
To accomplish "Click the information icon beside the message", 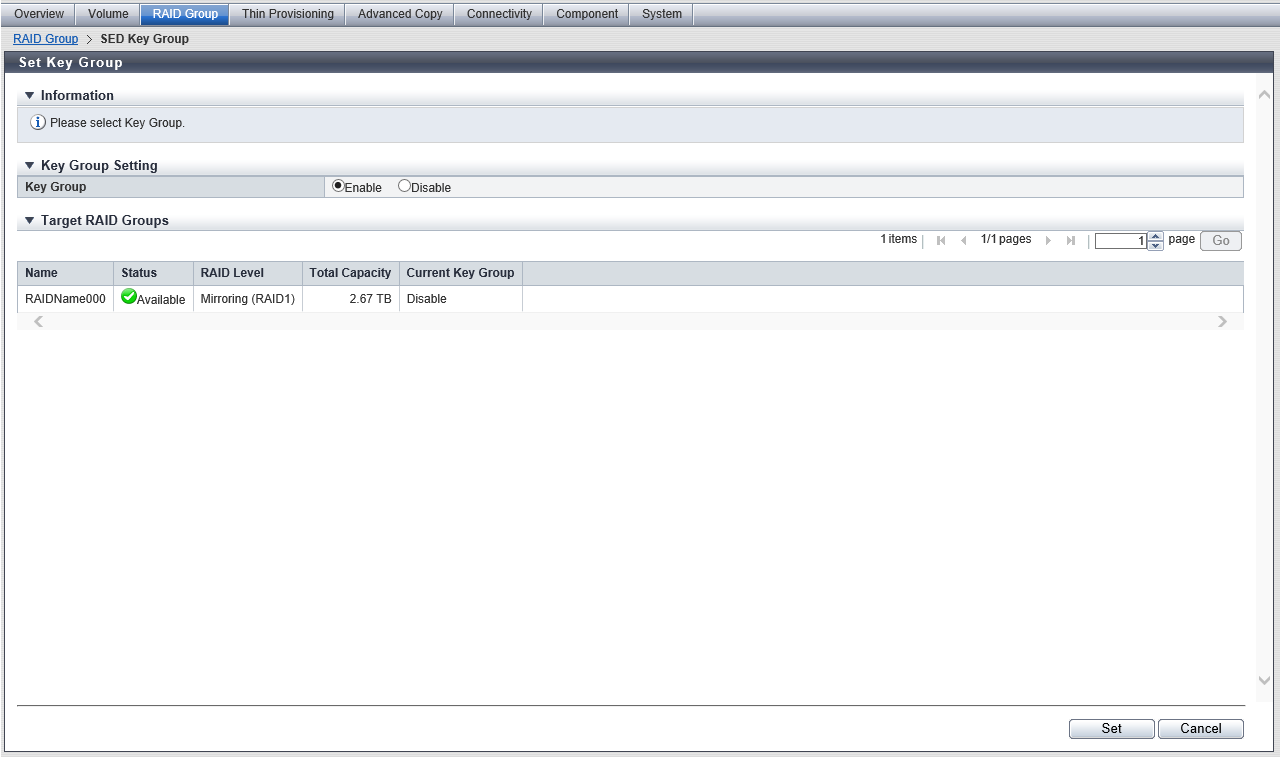I will click(x=38, y=123).
